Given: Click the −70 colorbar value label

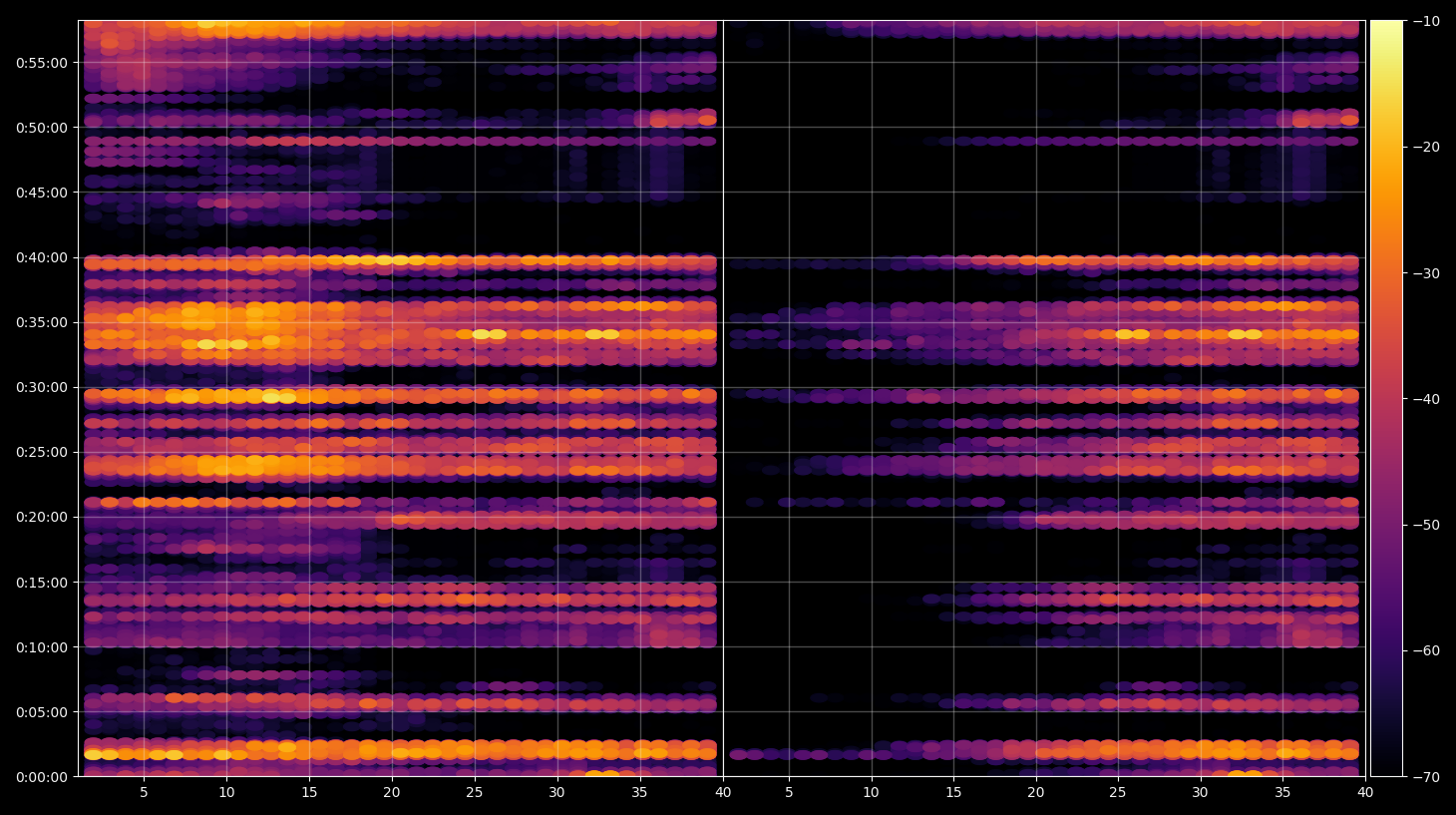Looking at the screenshot, I should tap(1425, 777).
